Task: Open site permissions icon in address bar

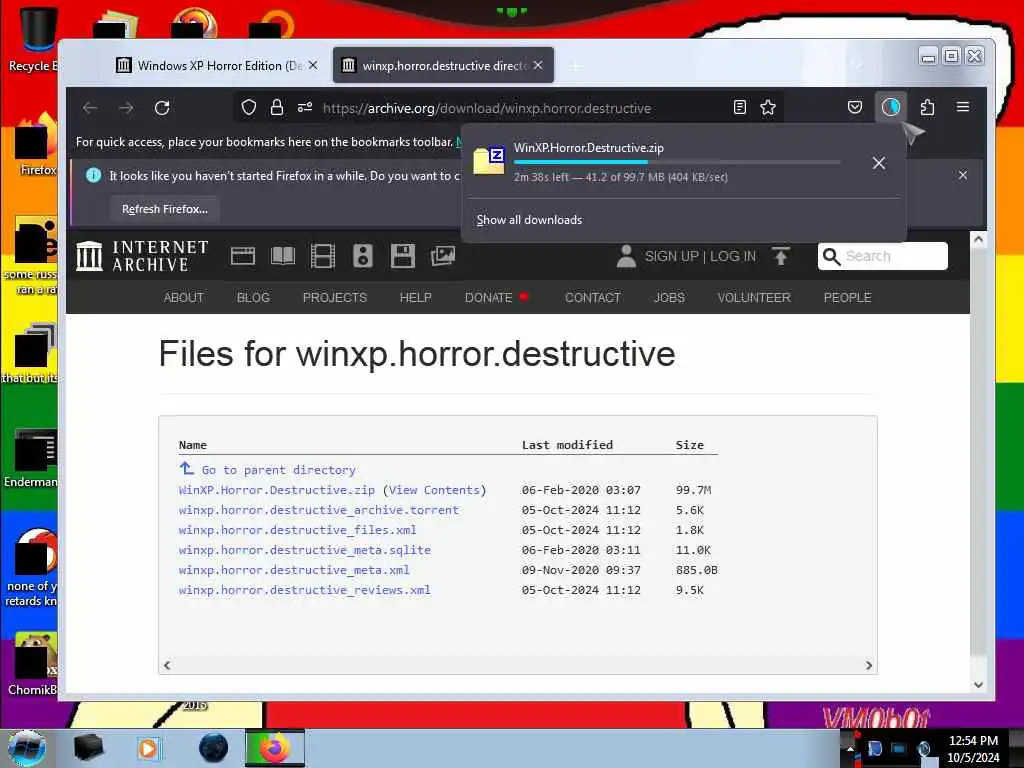Action: pyautogui.click(x=305, y=107)
